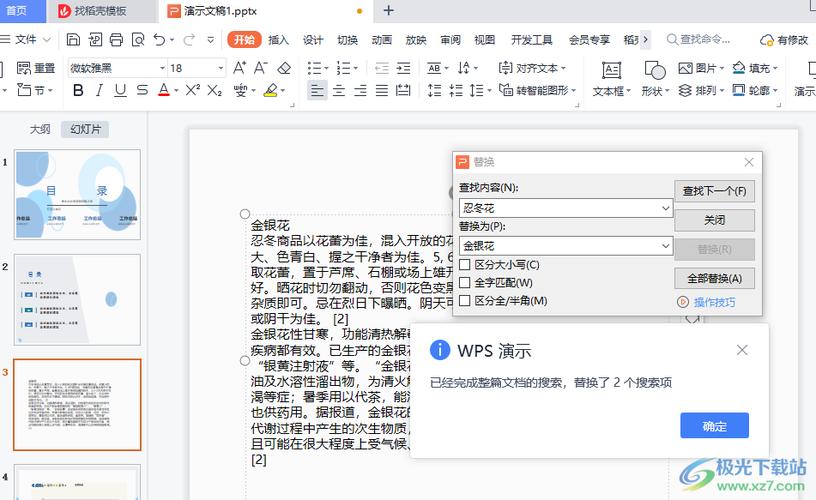Click the Reset slide button
This screenshot has height=500, width=816.
(36, 68)
